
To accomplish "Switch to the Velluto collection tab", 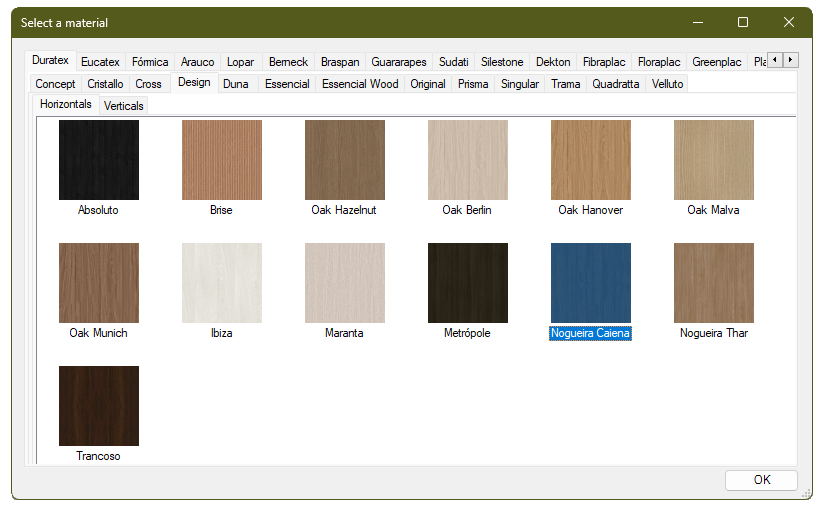I will coord(667,84).
